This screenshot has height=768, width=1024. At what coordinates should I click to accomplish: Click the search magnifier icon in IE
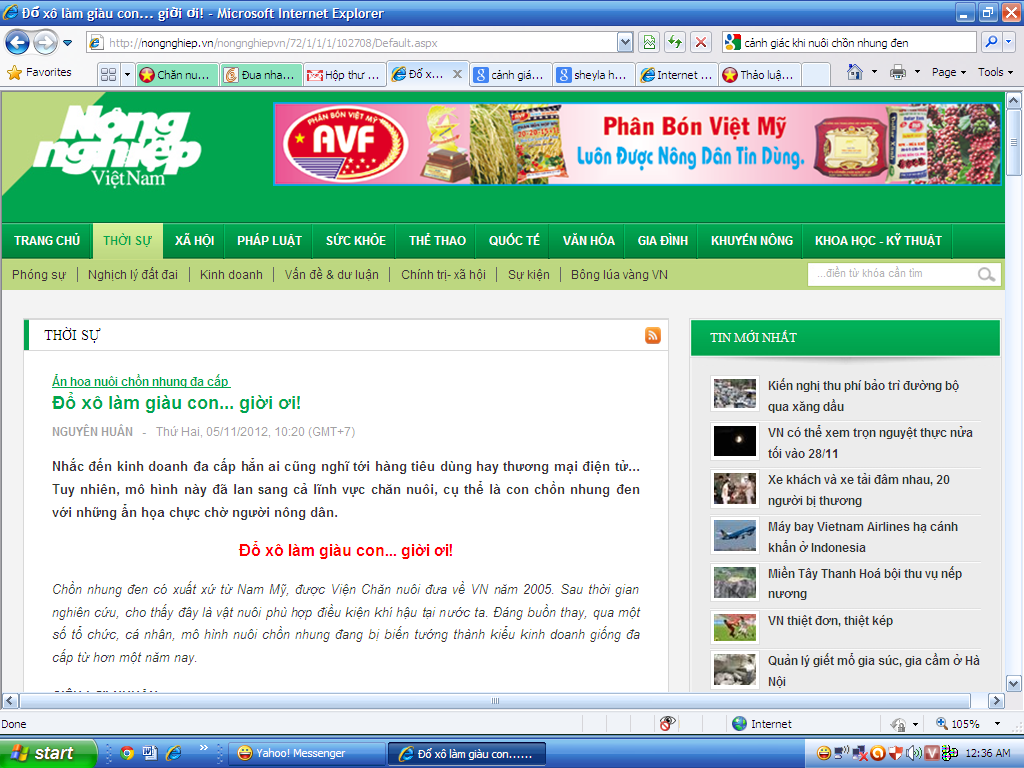click(x=990, y=43)
